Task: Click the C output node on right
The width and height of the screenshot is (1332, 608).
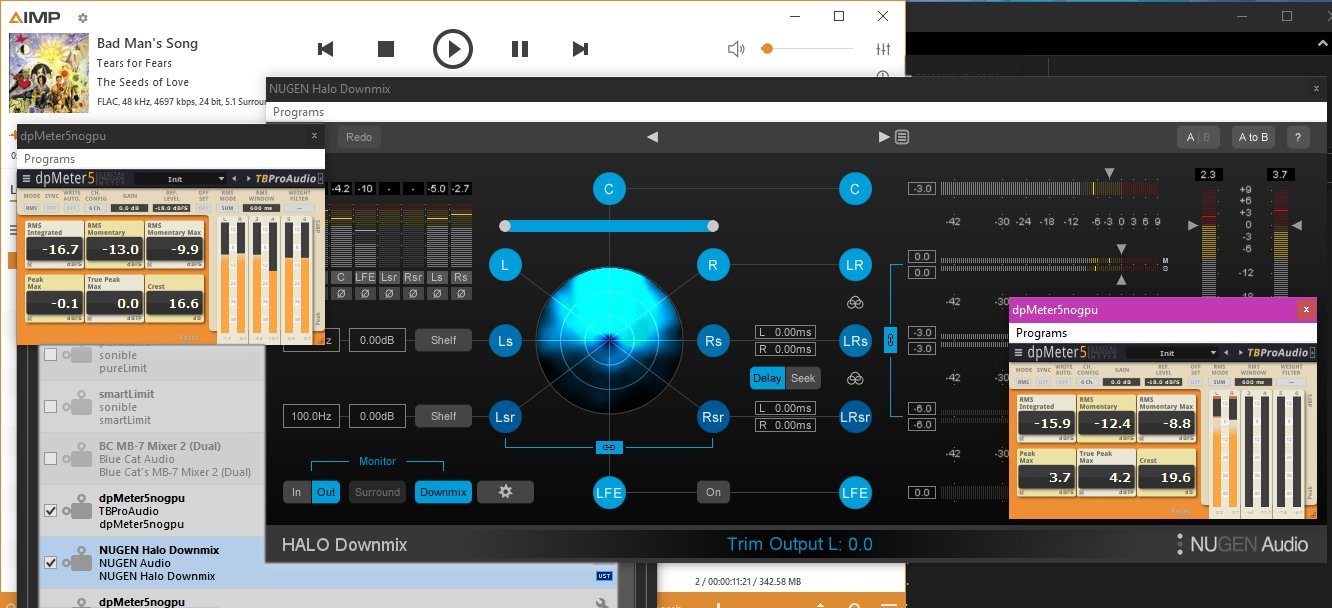Action: point(854,188)
